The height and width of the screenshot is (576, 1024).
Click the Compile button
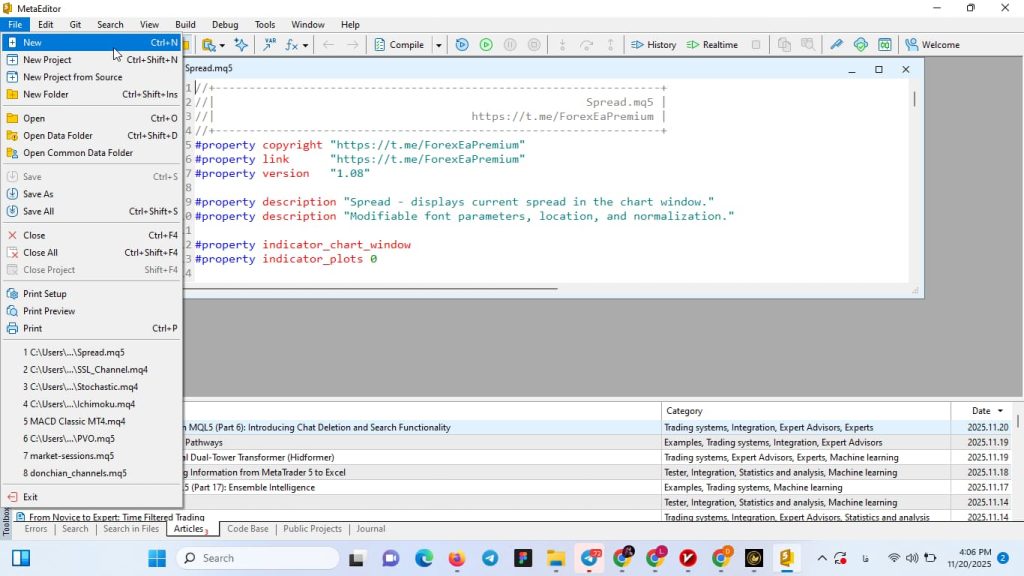399,44
